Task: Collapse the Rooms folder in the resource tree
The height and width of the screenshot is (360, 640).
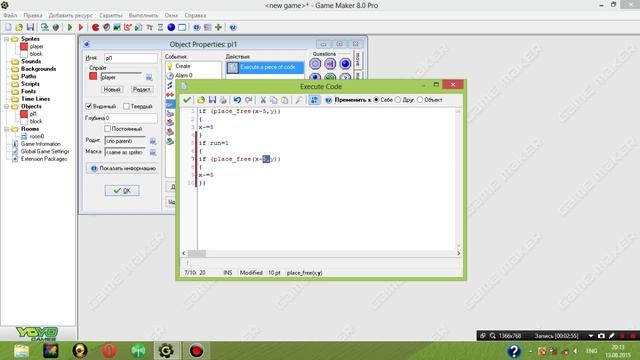Action: click(x=7, y=129)
